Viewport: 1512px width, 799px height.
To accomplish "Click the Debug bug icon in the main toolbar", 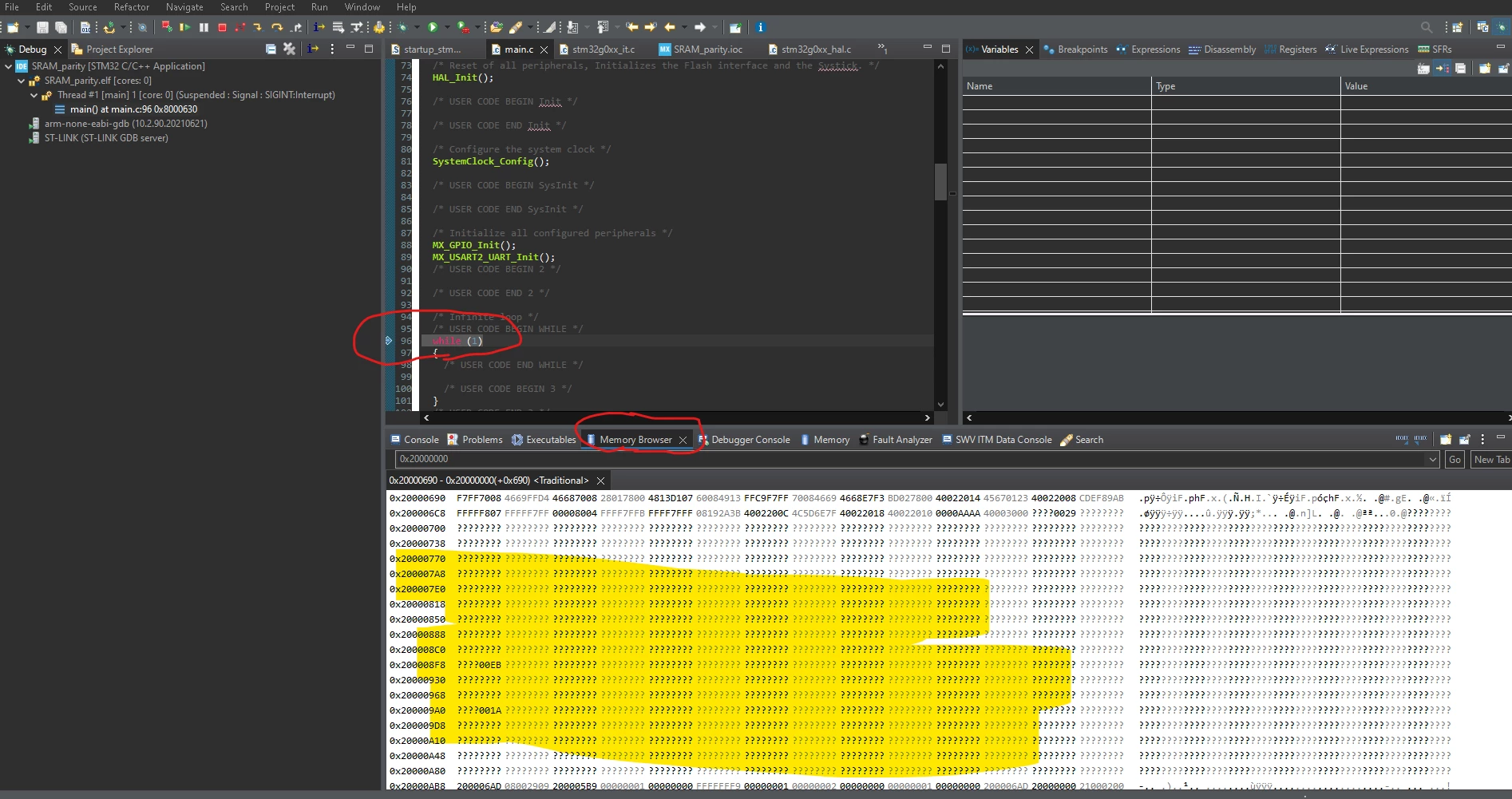I will [404, 27].
